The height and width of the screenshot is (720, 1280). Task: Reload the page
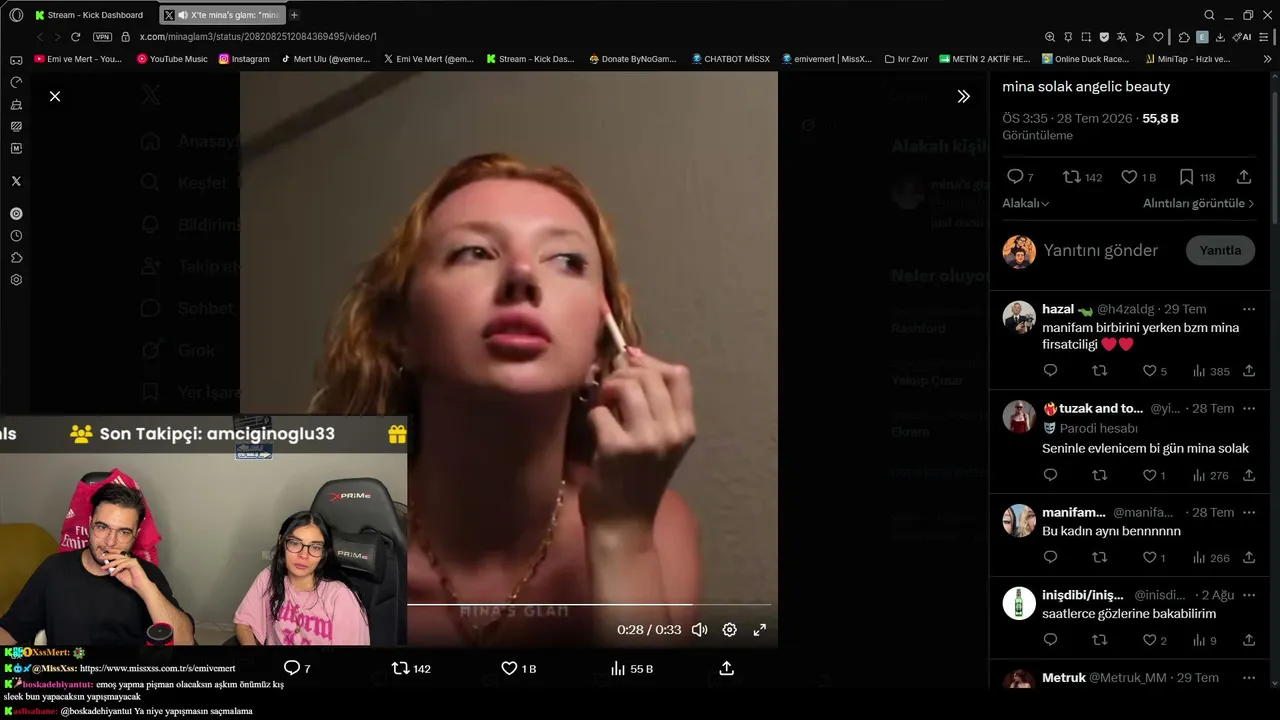point(78,37)
